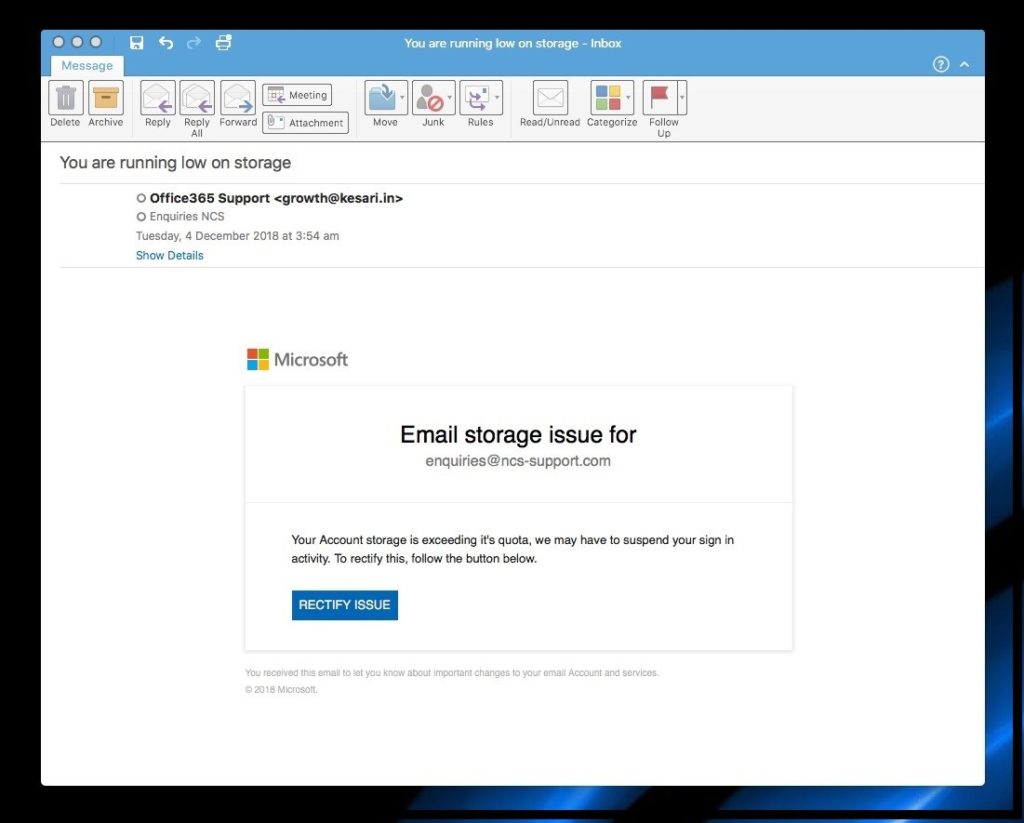Close the window with the first traffic-light button
The image size is (1024, 823).
coord(58,42)
